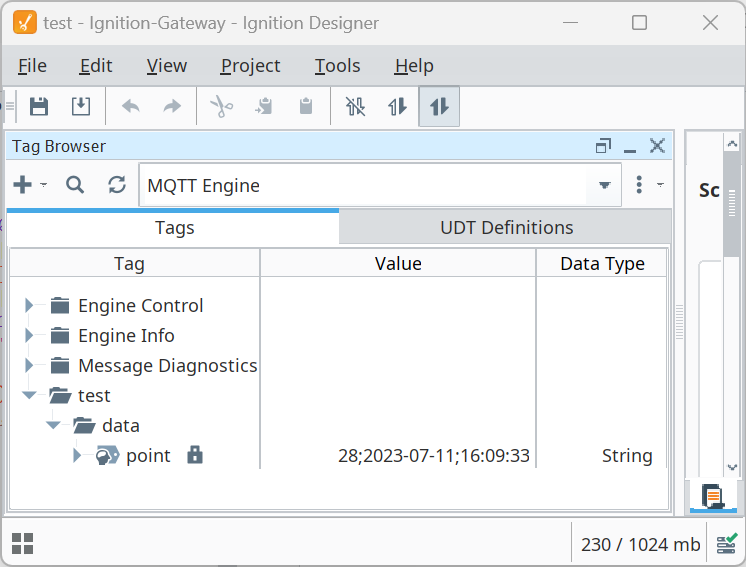Screen dimensions: 746x567
Task: Close the Tag Browser panel
Action: pyautogui.click(x=658, y=146)
